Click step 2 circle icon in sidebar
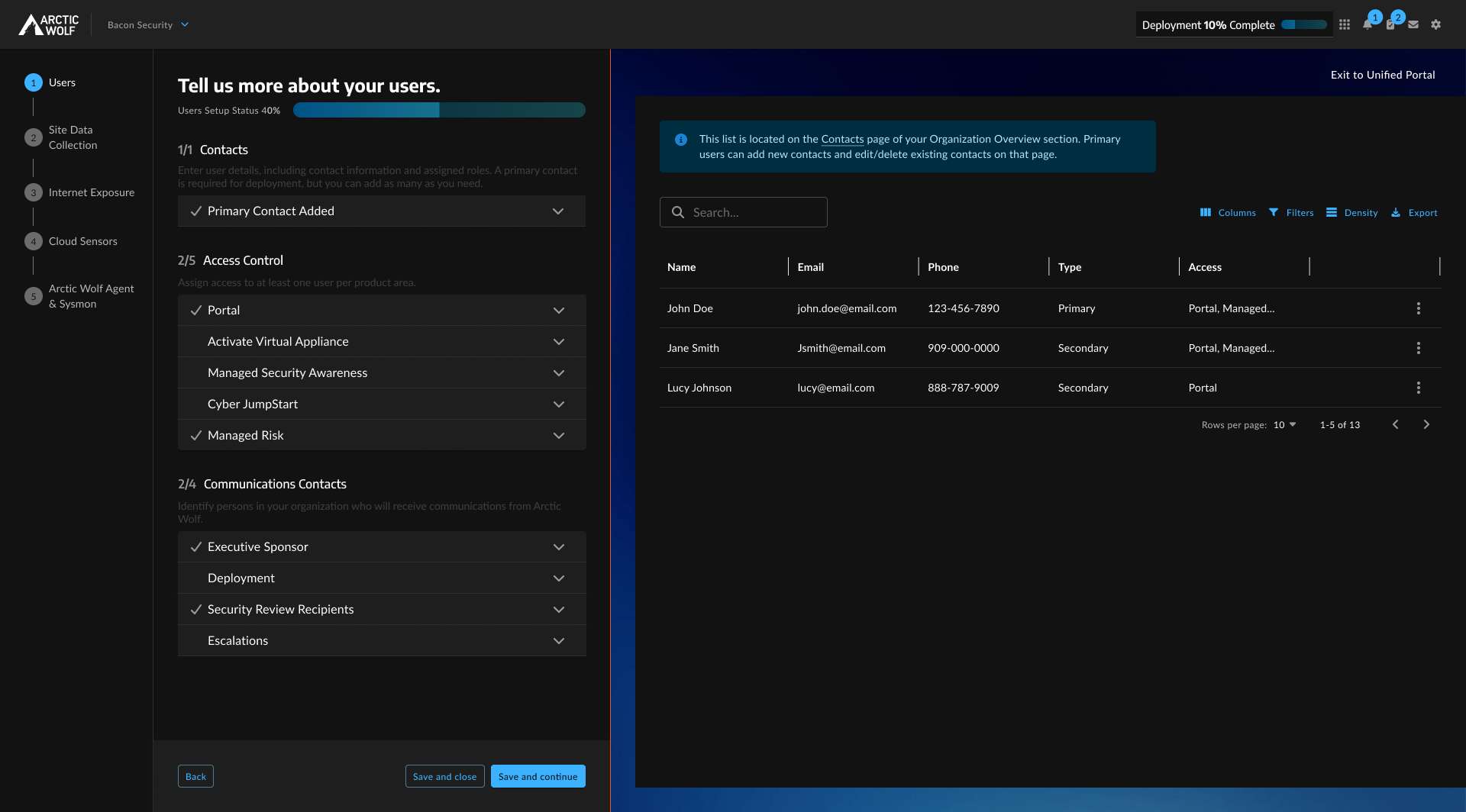Viewport: 1466px width, 812px height. 34,137
